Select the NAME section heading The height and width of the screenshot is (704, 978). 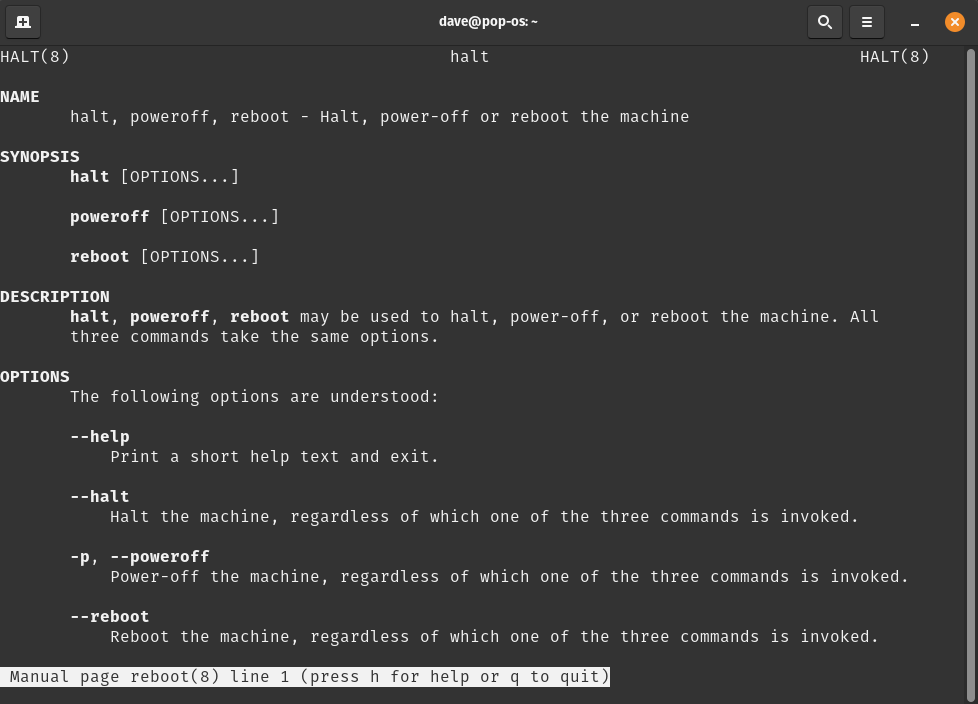point(19,96)
